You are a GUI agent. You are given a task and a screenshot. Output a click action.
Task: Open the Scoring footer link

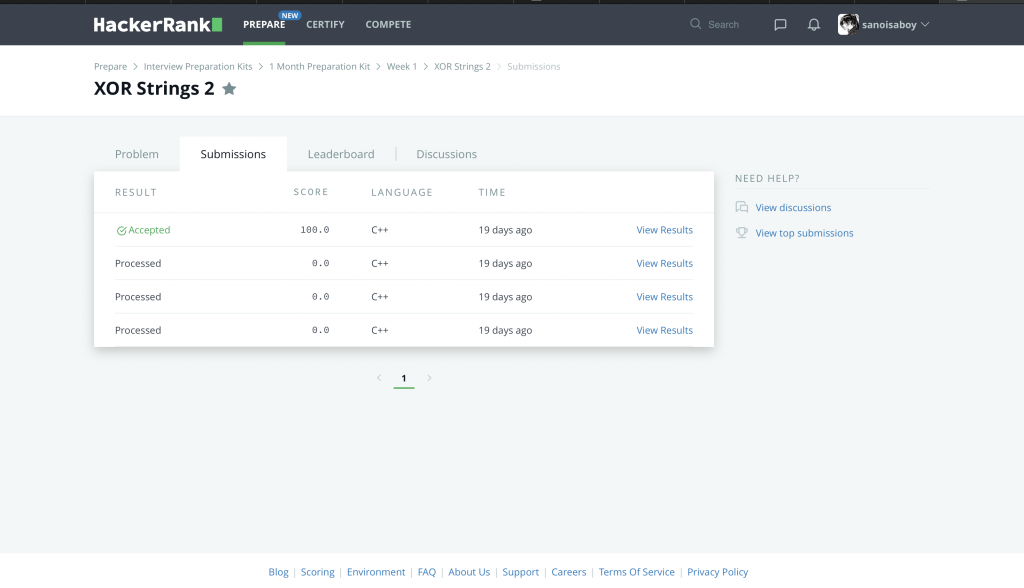coord(317,572)
